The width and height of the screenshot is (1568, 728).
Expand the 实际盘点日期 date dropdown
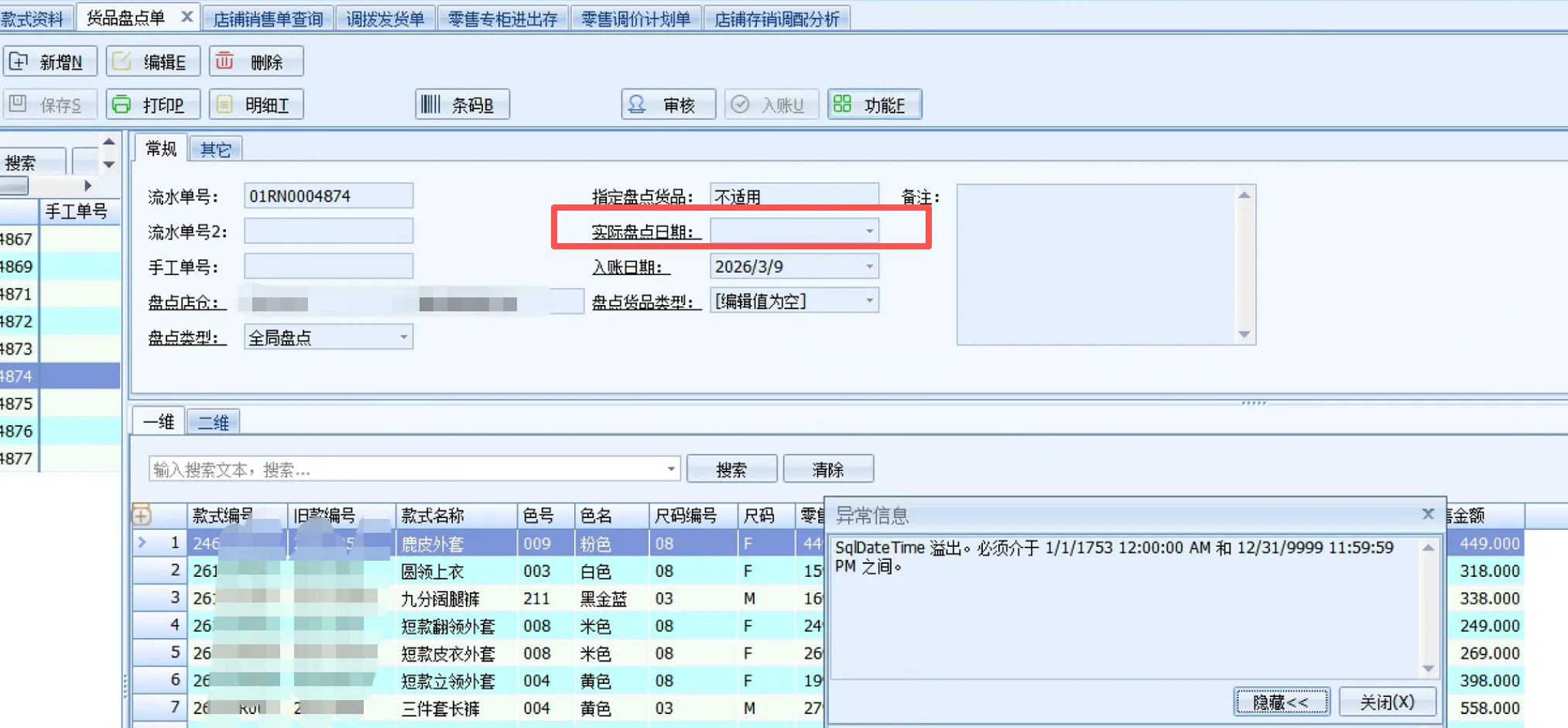click(869, 232)
